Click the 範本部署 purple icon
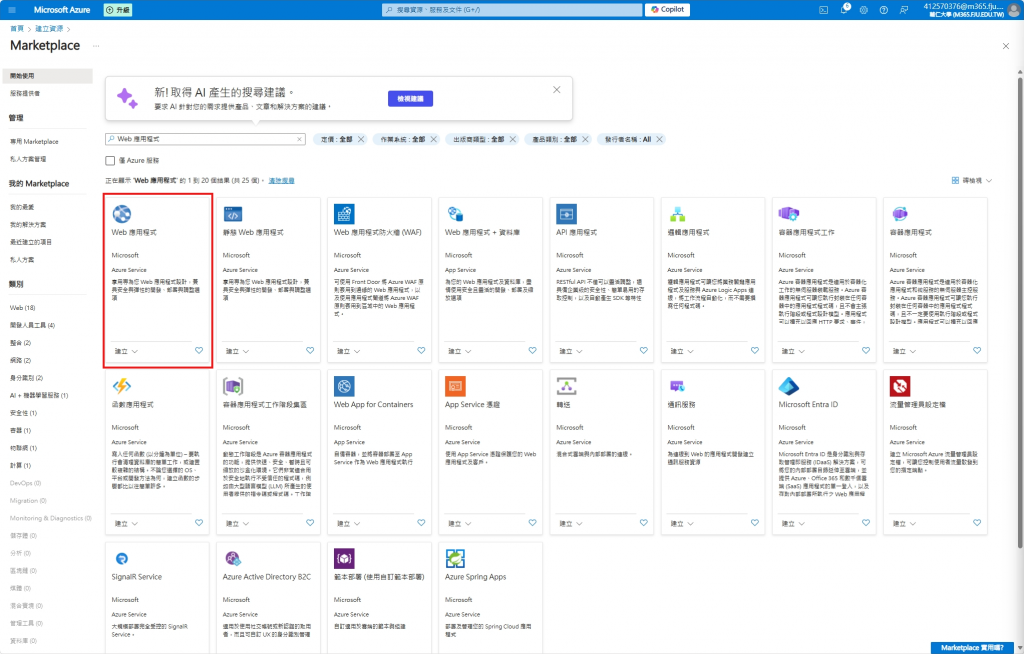 tap(344, 559)
